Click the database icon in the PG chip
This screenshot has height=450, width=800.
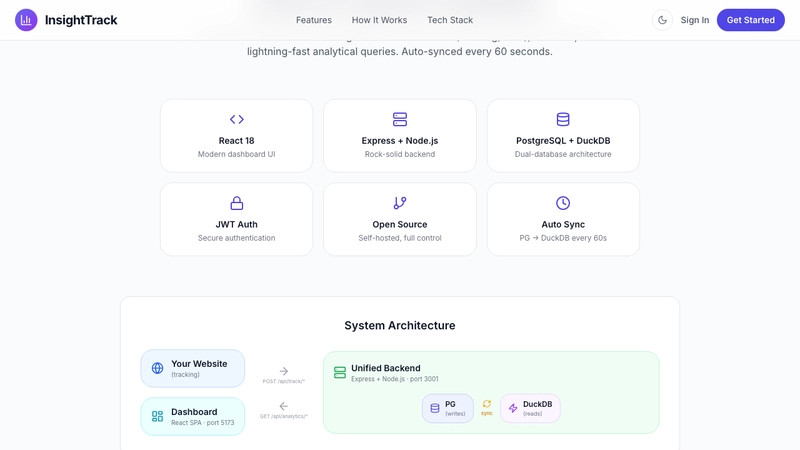click(x=435, y=408)
